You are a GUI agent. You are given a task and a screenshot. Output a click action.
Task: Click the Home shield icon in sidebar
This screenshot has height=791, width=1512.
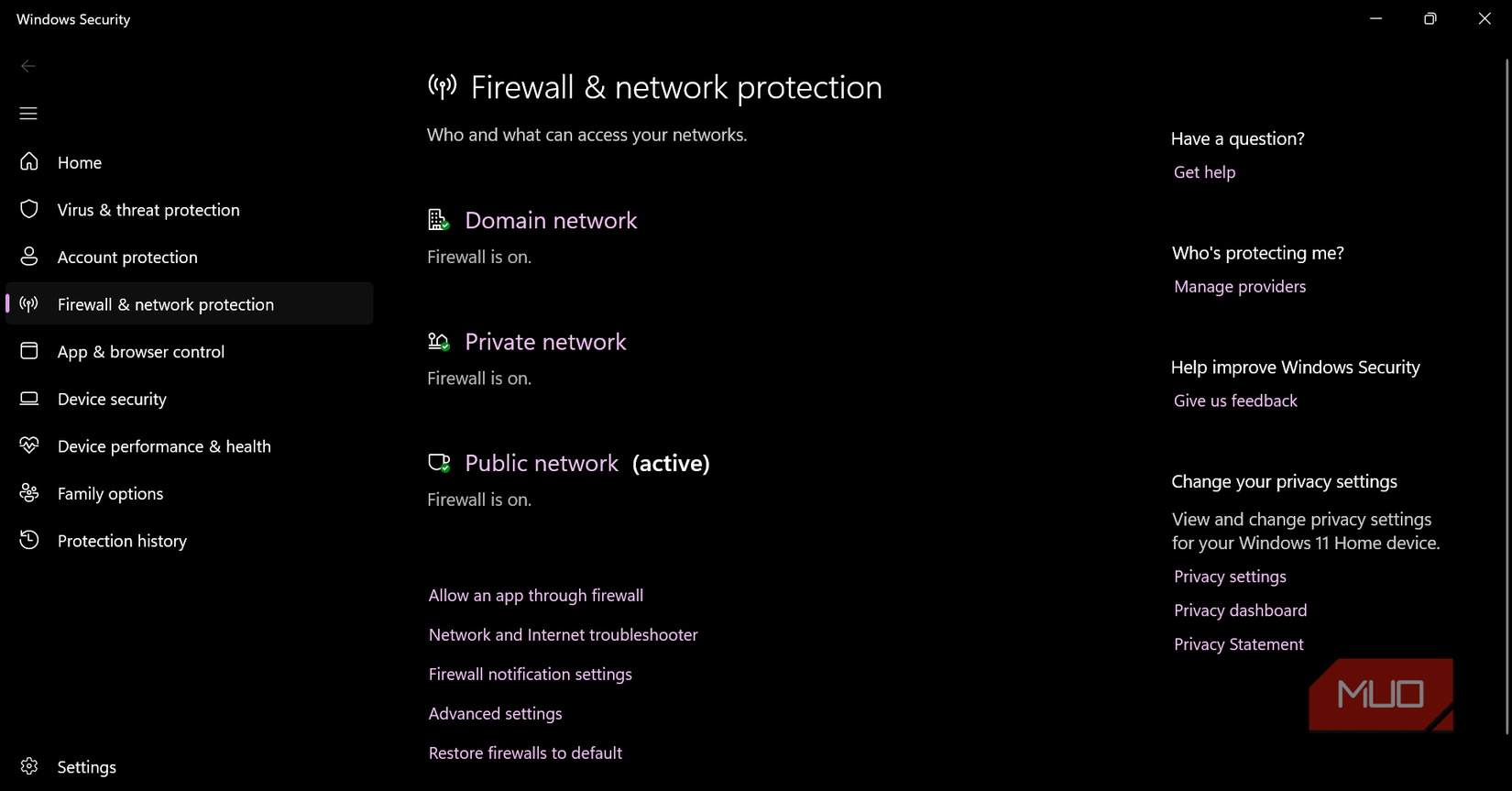[28, 161]
